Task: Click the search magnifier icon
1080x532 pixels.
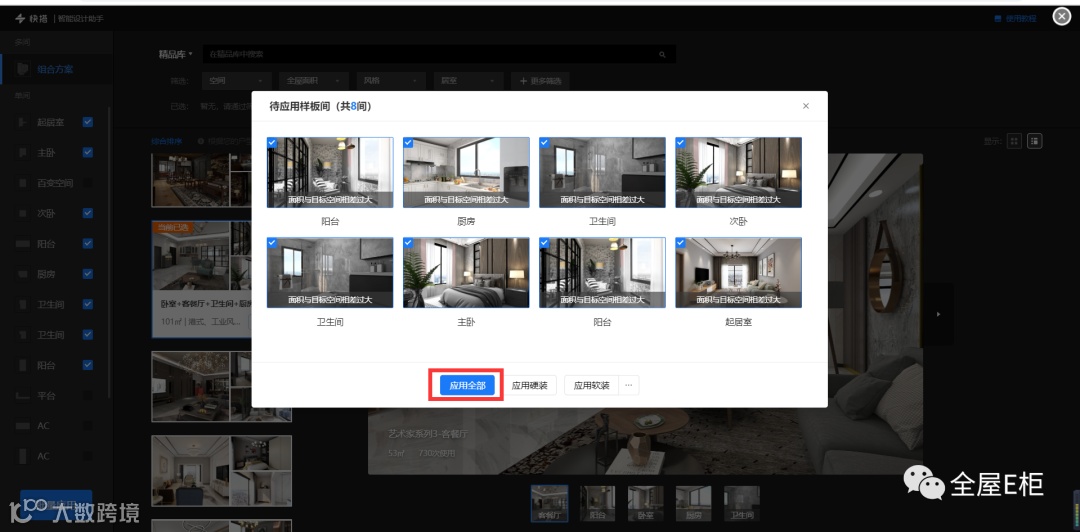Action: 663,54
